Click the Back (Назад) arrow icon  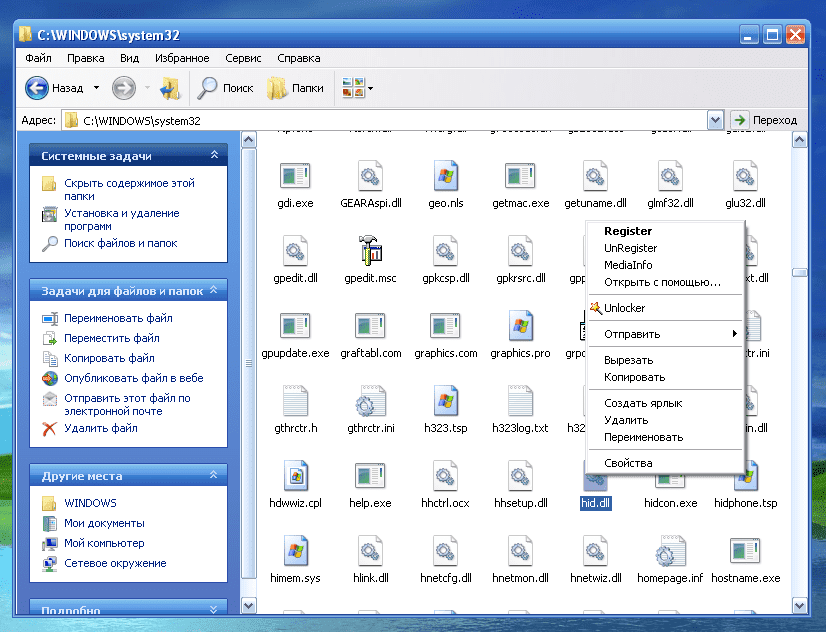[x=37, y=88]
